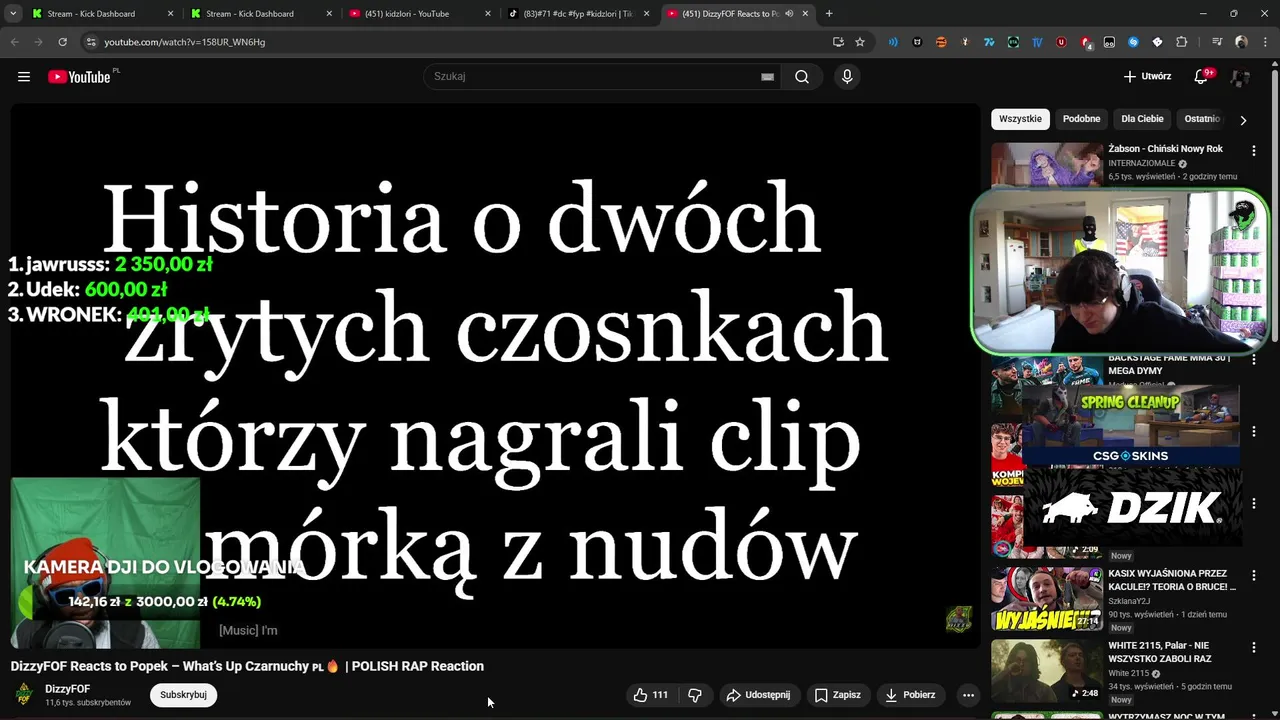This screenshot has height=720, width=1280.
Task: Open options menu for Żabson video
Action: (x=1253, y=150)
